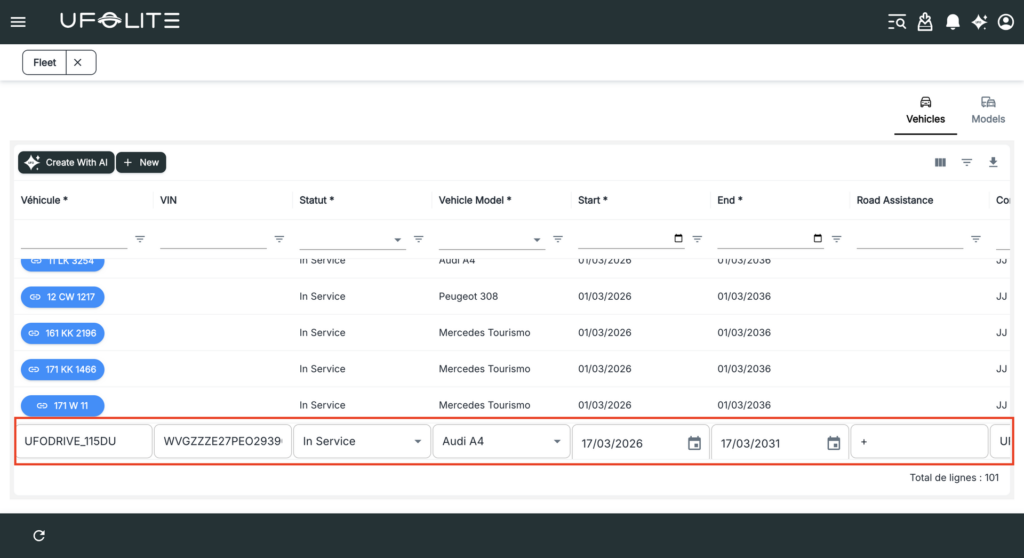Click the filter icon under VIN column
Screen dimensions: 1024x558
[x=279, y=239]
